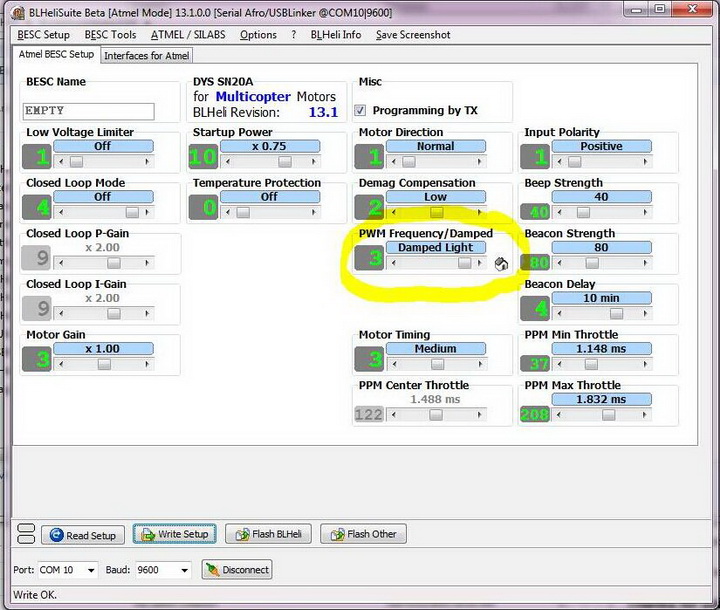
Task: Click the green 10 Startup Power number
Action: (x=202, y=157)
